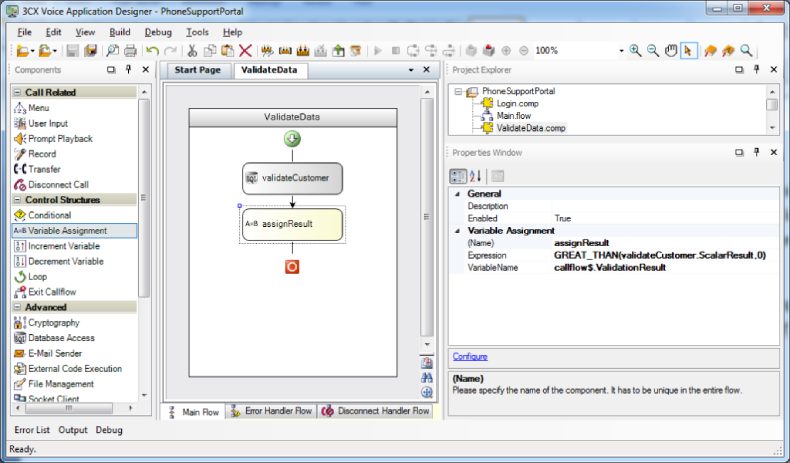Switch properties to Alphabetical sort
Viewport: 790px width, 463px height.
(x=475, y=176)
